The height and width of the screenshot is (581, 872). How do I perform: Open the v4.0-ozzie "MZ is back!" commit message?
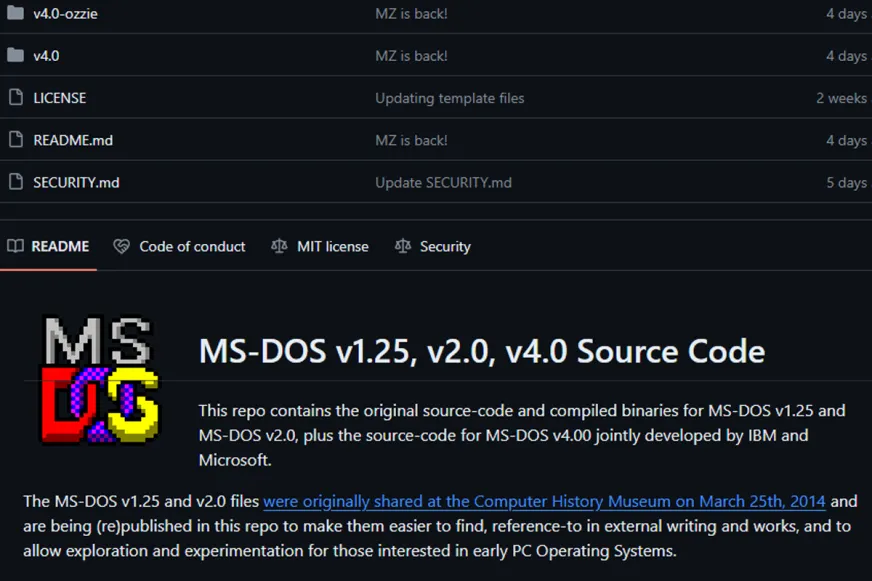(412, 13)
